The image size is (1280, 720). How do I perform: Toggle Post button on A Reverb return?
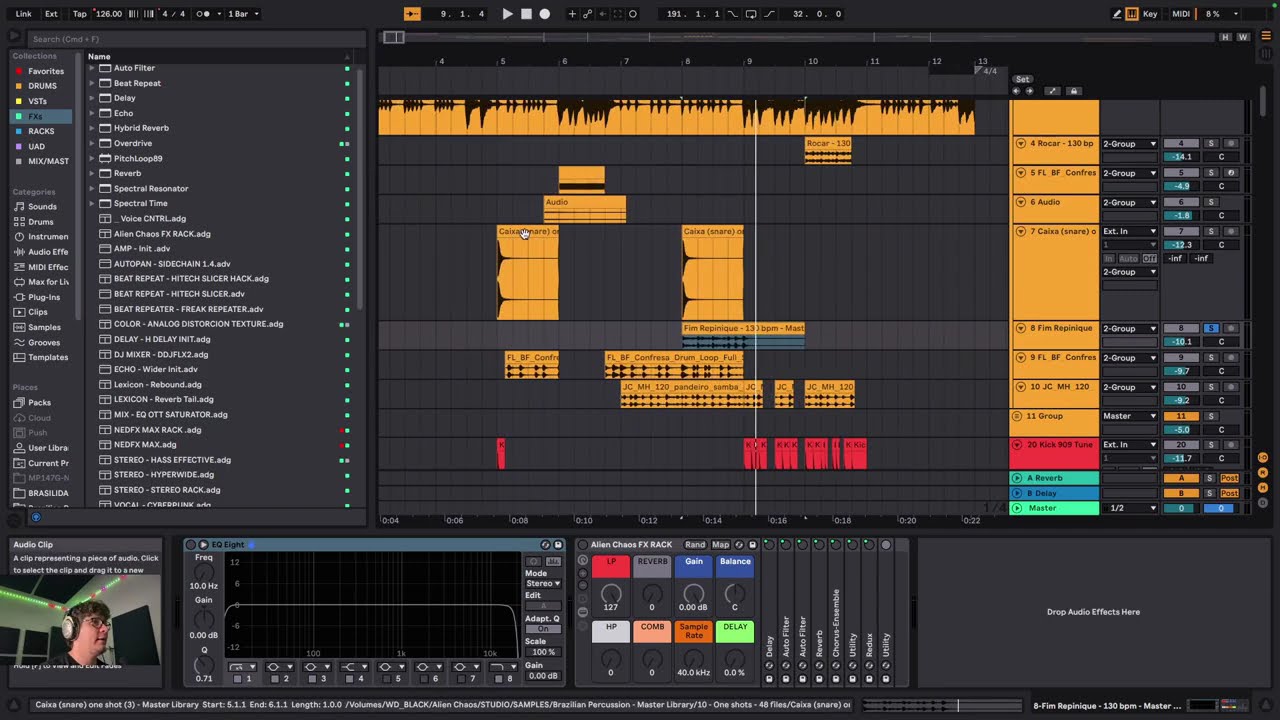tap(1229, 479)
